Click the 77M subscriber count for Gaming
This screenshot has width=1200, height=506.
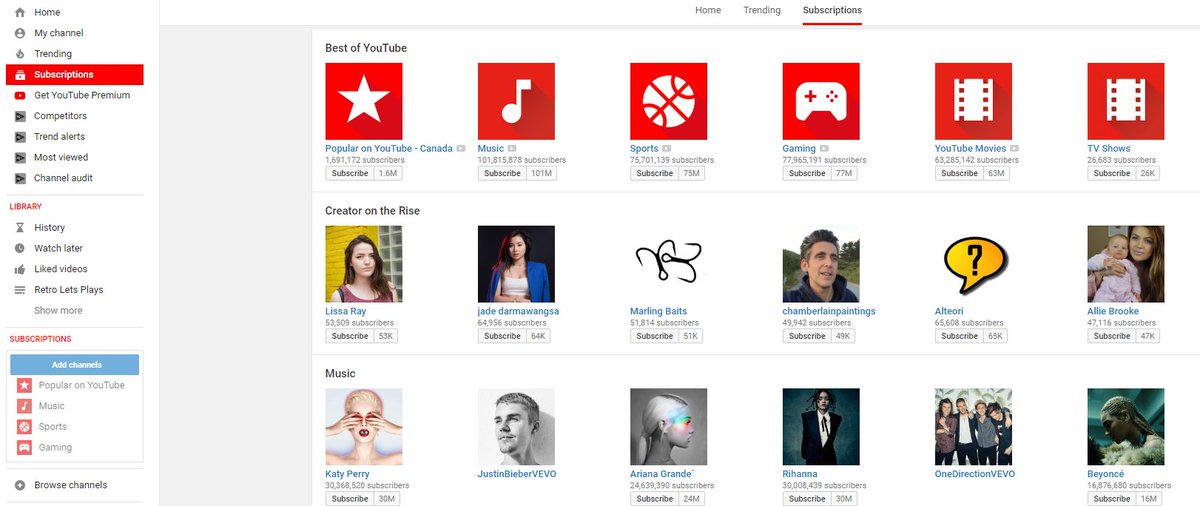pos(843,173)
